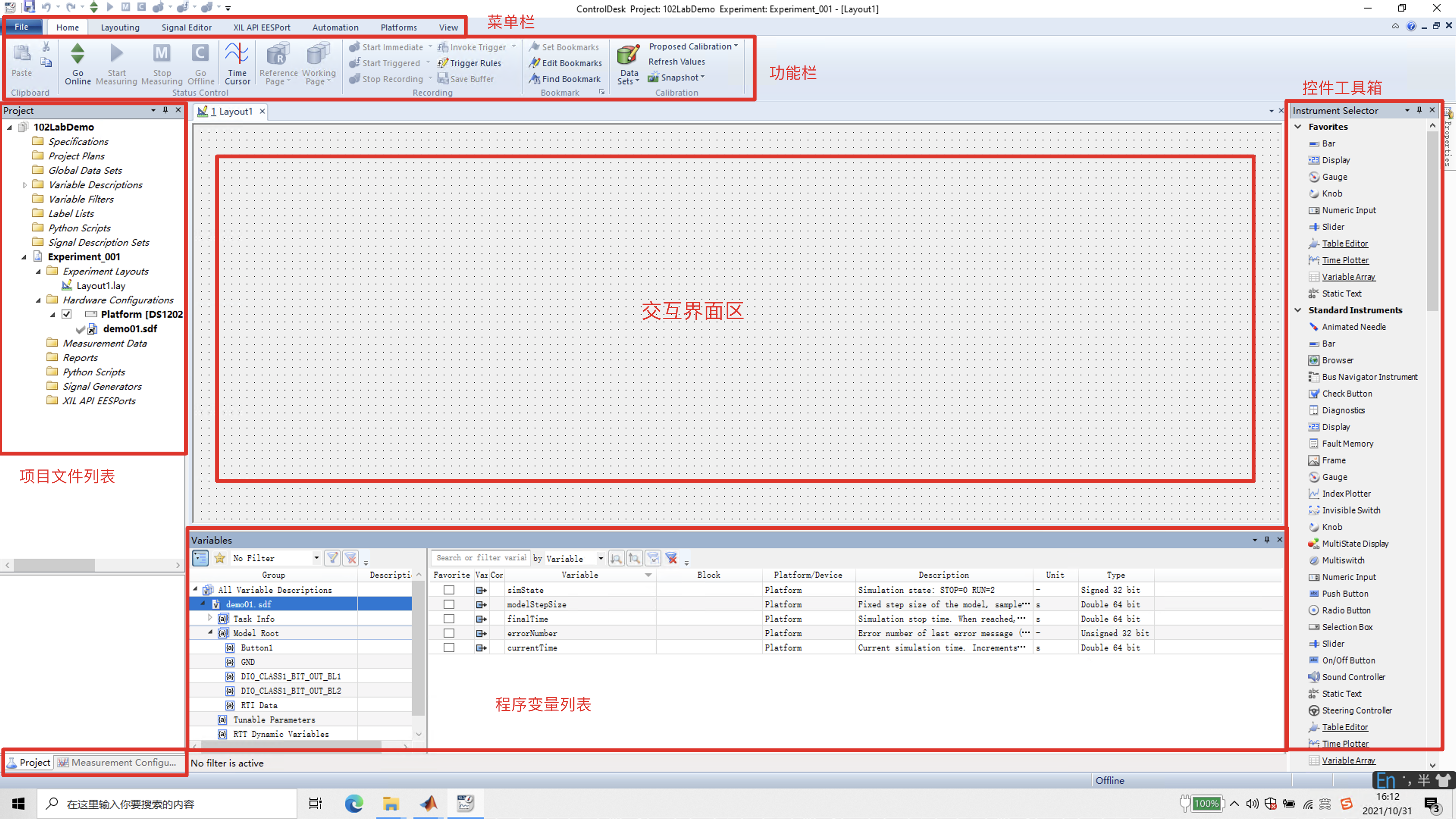This screenshot has width=1456, height=819.
Task: Toggle Favorite checkbox for errorNumber
Action: (x=449, y=633)
